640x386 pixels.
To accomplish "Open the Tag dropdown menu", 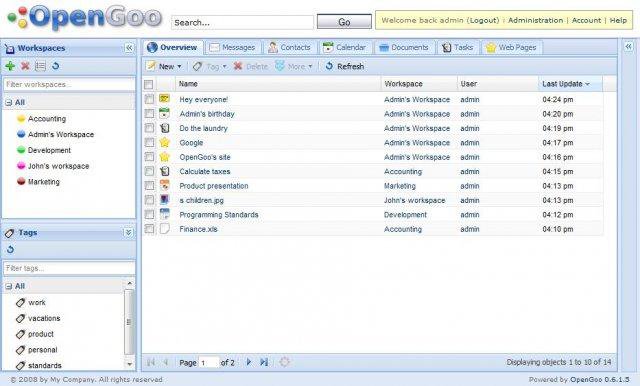I will 210,66.
